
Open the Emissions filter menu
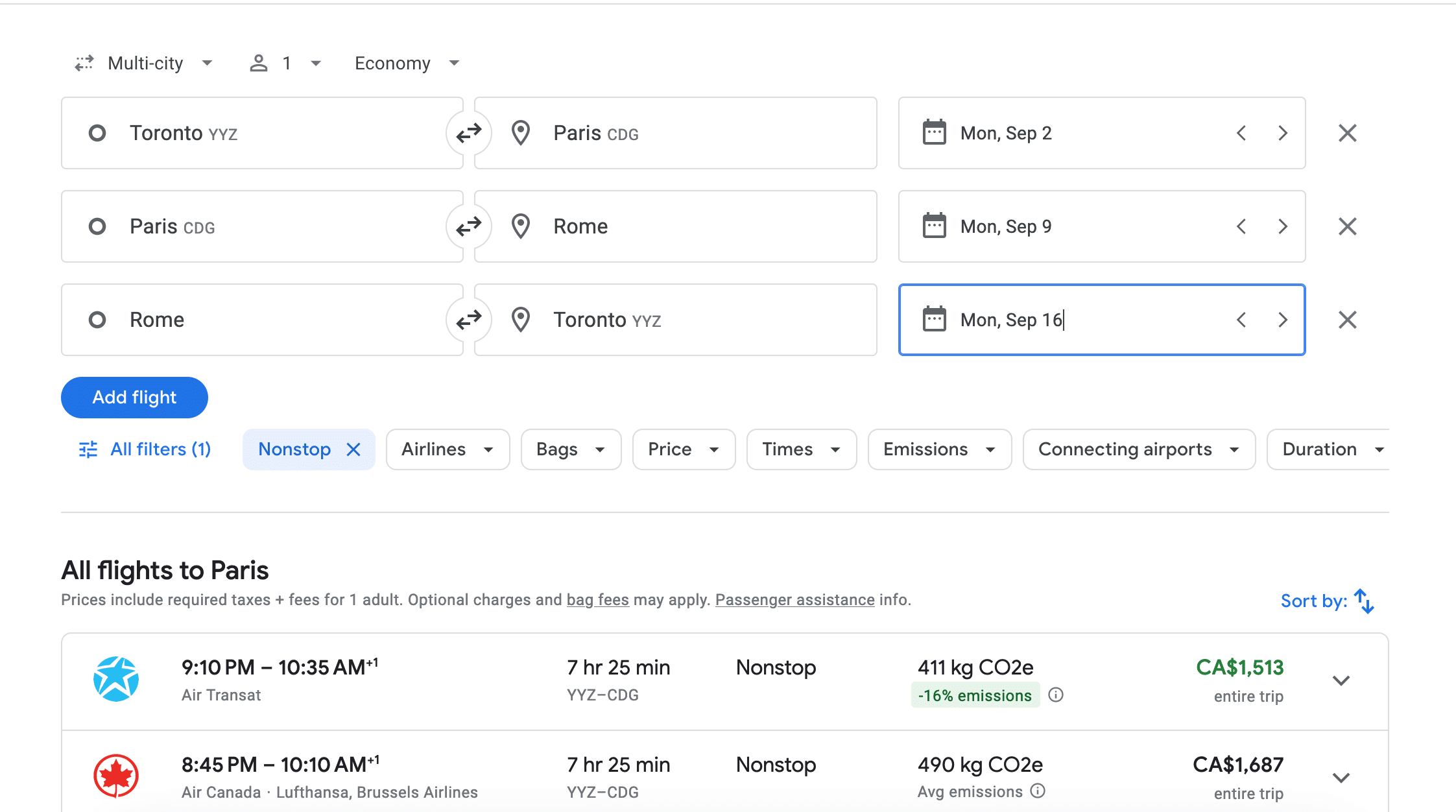pos(939,449)
